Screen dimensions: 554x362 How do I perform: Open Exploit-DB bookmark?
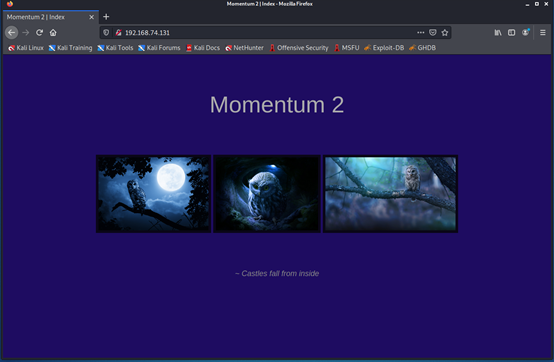tap(384, 48)
